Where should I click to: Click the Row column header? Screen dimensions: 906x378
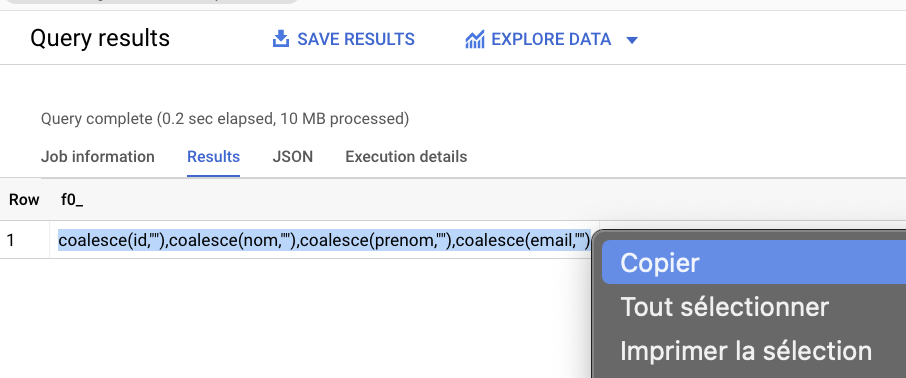(x=24, y=200)
